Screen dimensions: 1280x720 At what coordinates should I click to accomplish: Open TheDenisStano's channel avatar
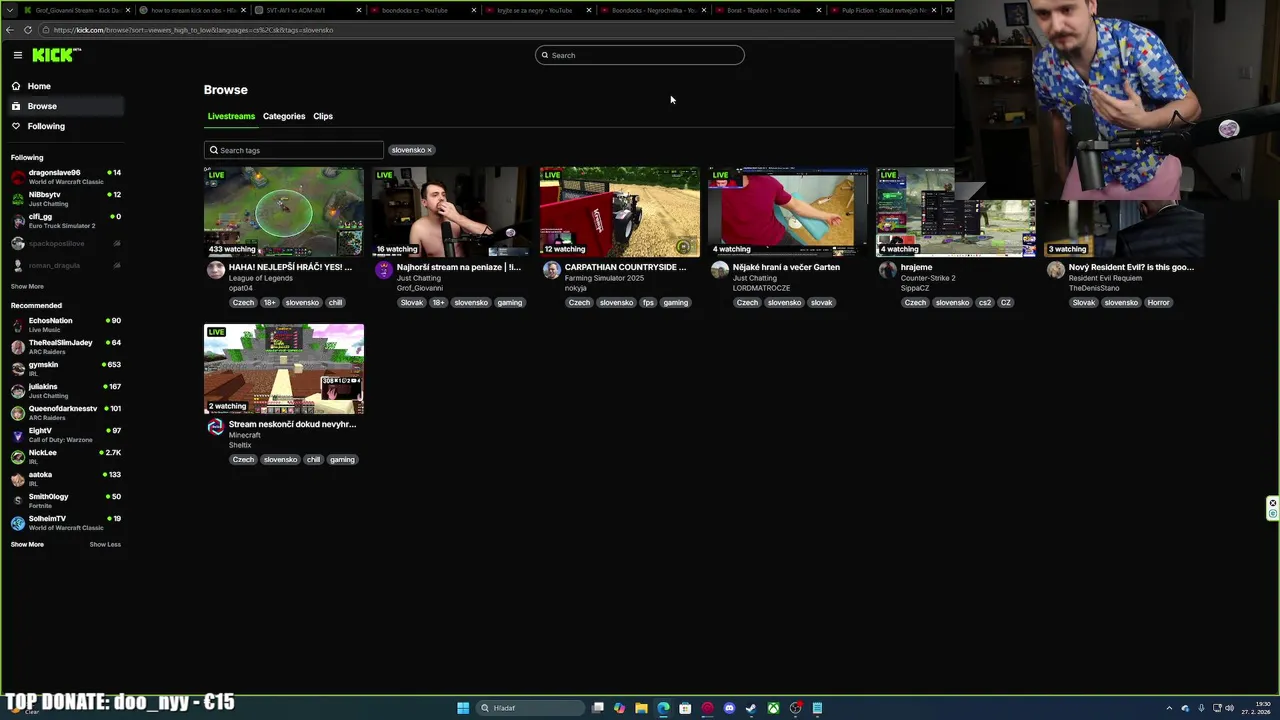[1055, 270]
